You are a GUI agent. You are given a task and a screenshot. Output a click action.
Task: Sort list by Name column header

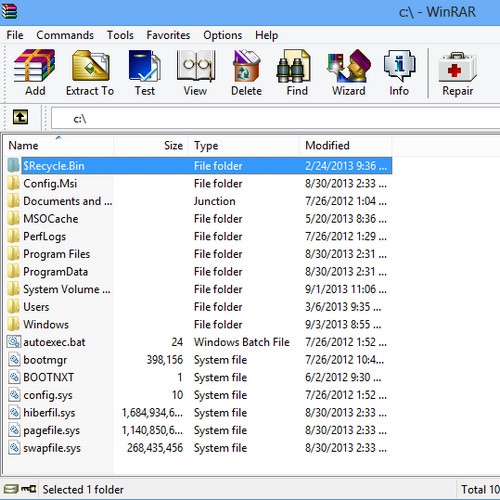tap(59, 146)
